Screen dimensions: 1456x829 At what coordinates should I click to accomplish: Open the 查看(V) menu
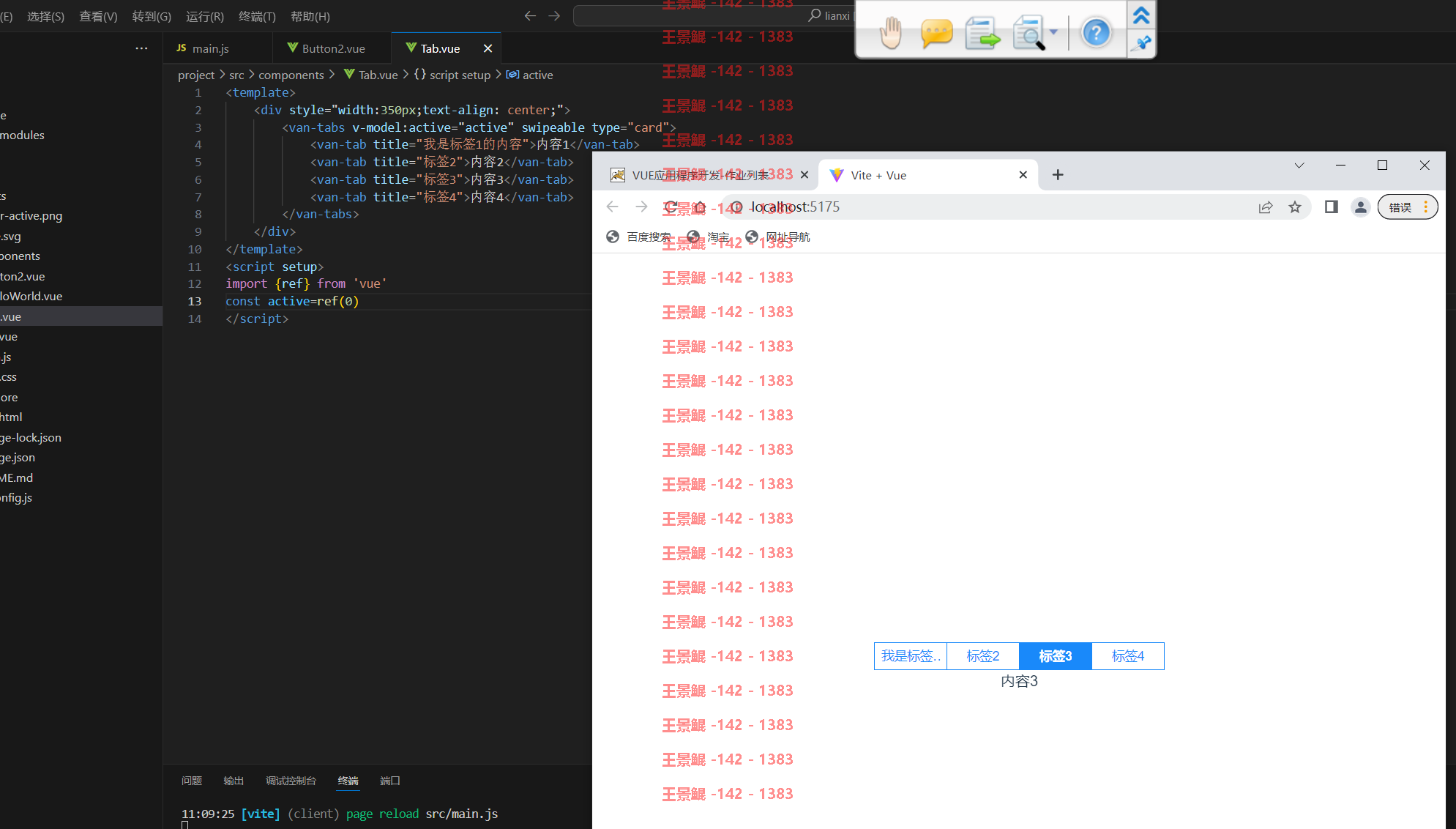[98, 16]
